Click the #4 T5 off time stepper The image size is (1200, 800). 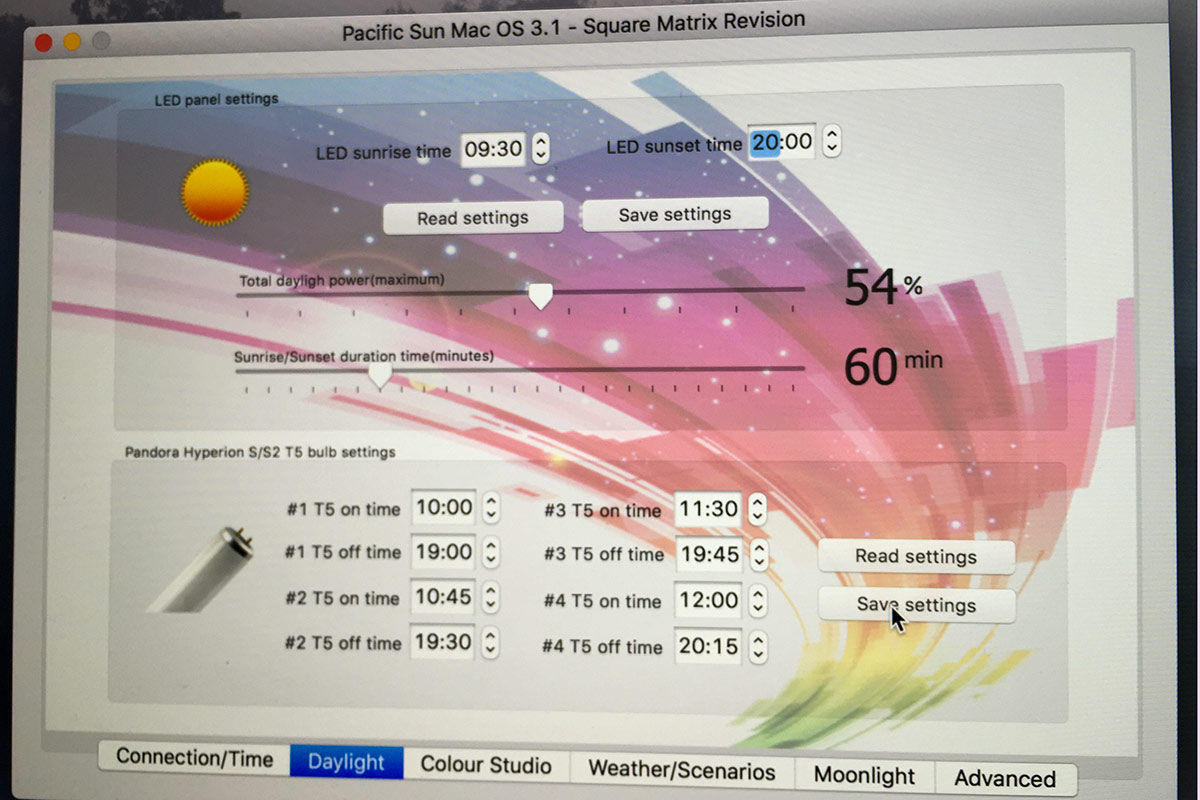(758, 645)
